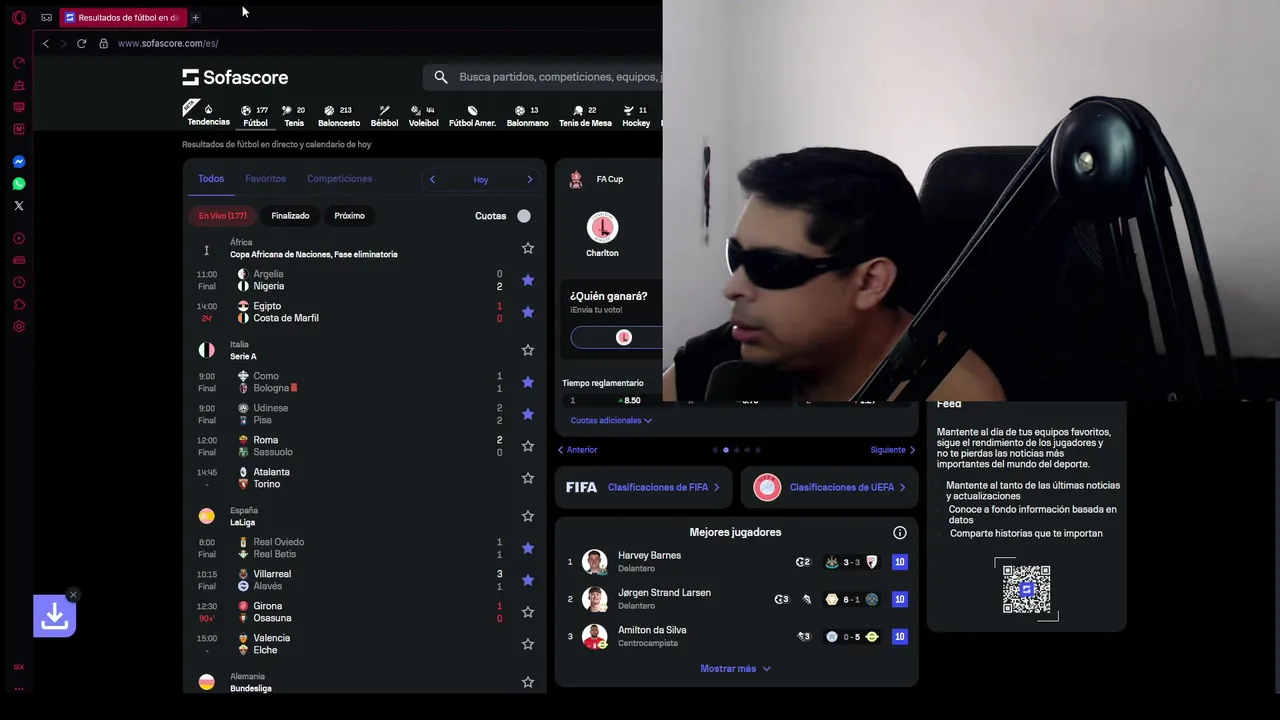The height and width of the screenshot is (720, 1280).
Task: Click the sidebar three-dots setup icon
Action: pyautogui.click(x=18, y=689)
